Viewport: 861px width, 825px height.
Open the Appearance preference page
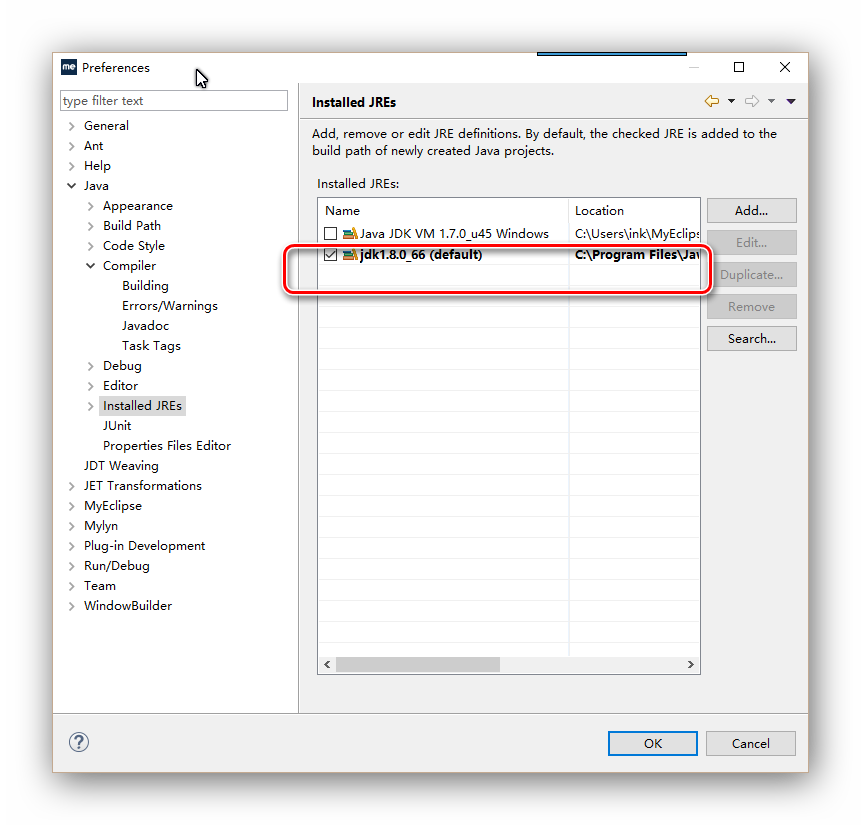pos(138,206)
